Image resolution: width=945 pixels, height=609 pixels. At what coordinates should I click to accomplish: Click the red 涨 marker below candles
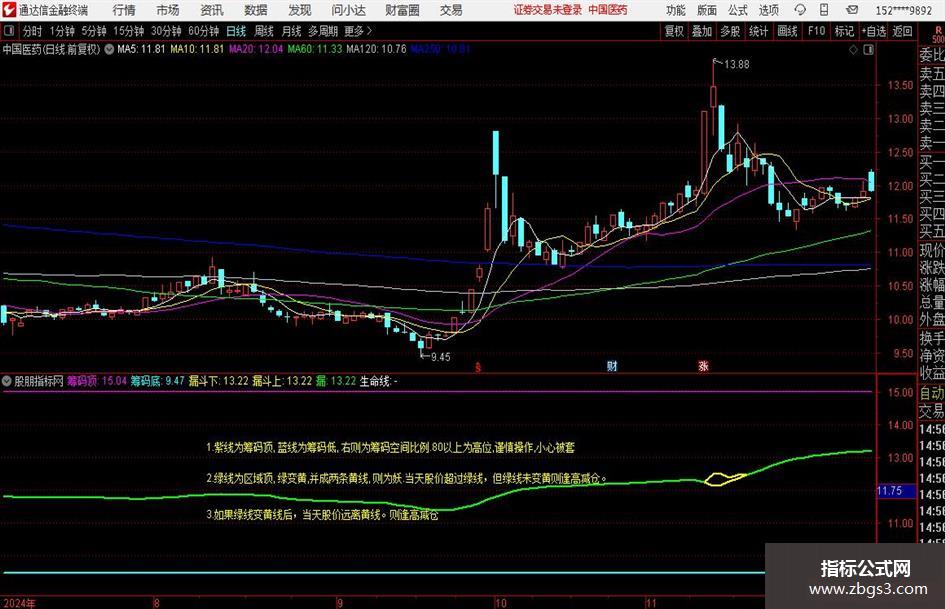[703, 366]
